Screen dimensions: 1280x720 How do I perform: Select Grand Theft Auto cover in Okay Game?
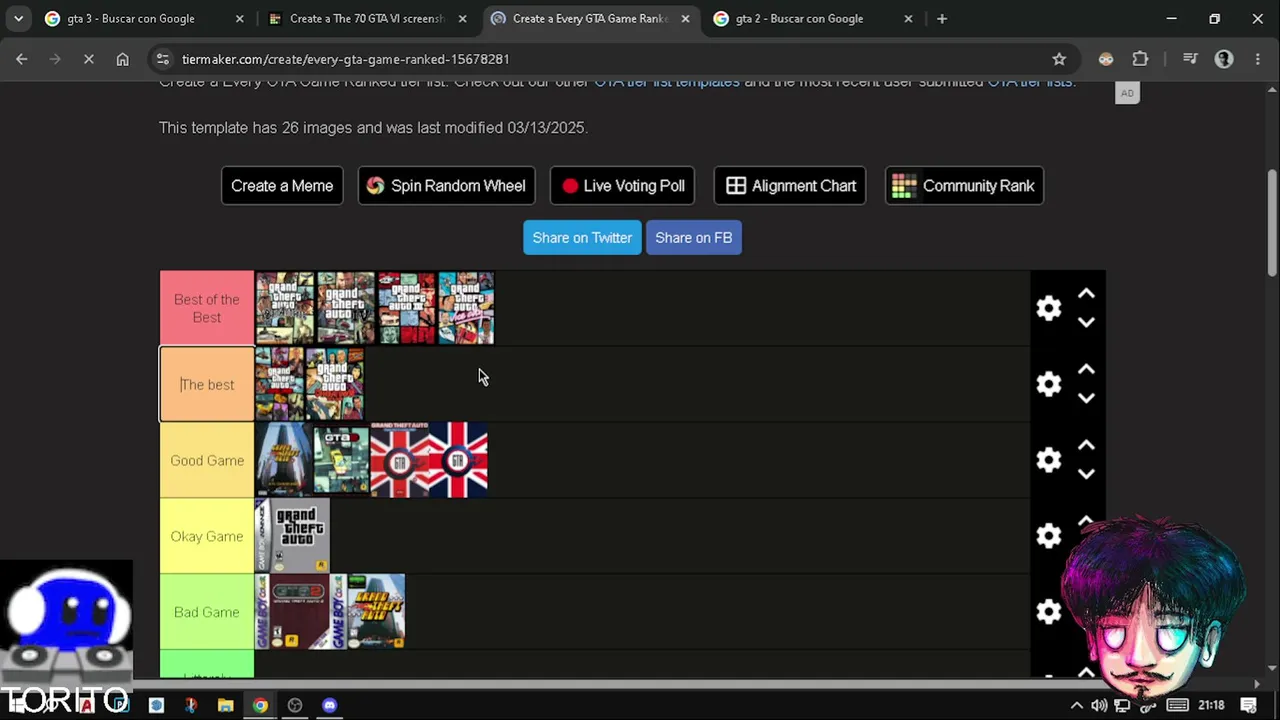[x=293, y=536]
